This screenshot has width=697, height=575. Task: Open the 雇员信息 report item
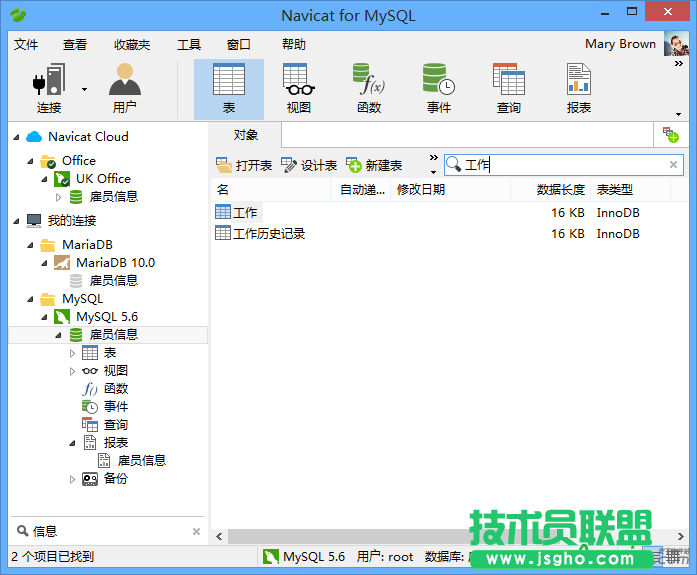tap(132, 460)
